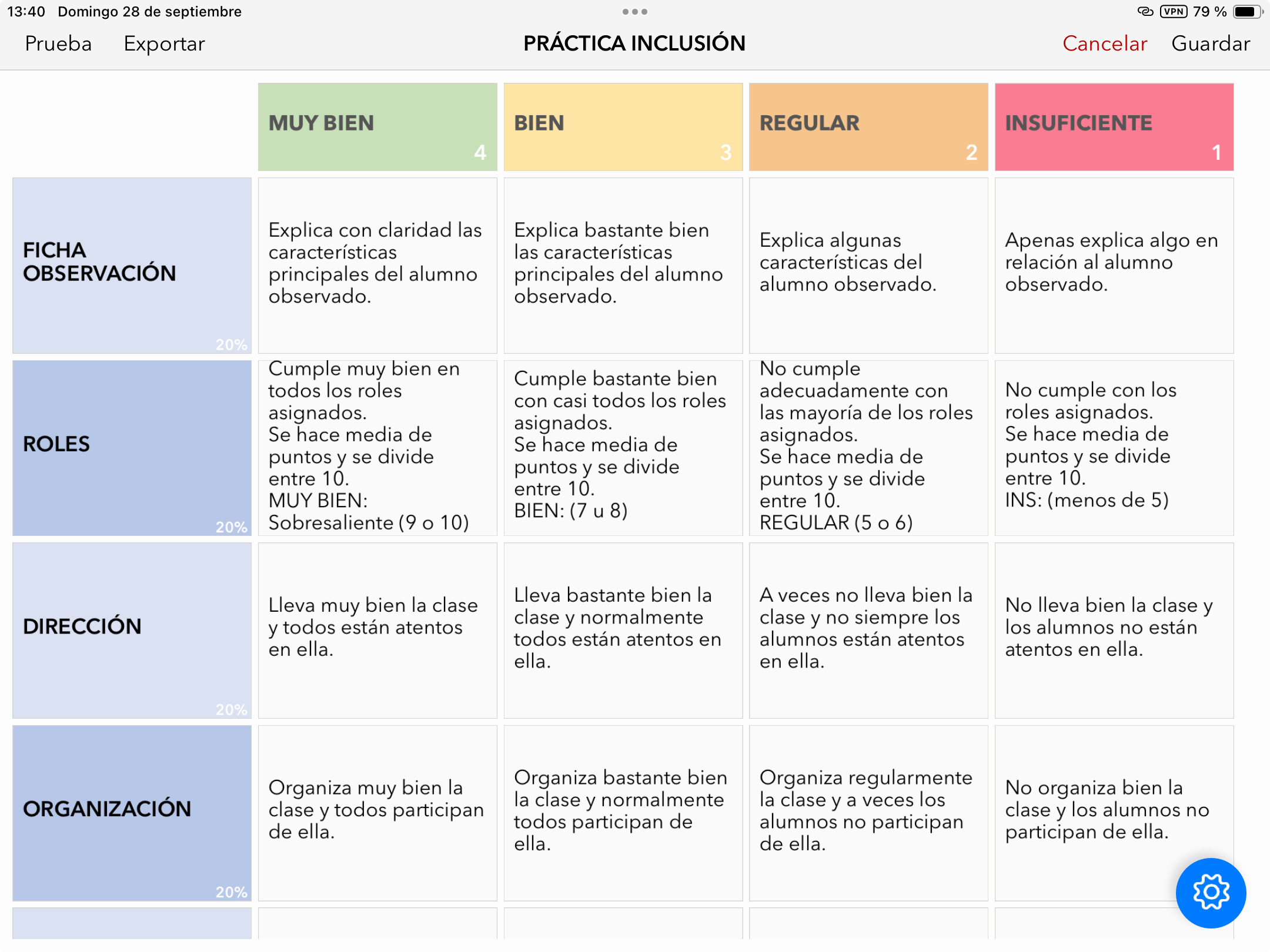This screenshot has height=952, width=1270.
Task: Tap the three-dot multitasking indicator
Action: pyautogui.click(x=634, y=12)
